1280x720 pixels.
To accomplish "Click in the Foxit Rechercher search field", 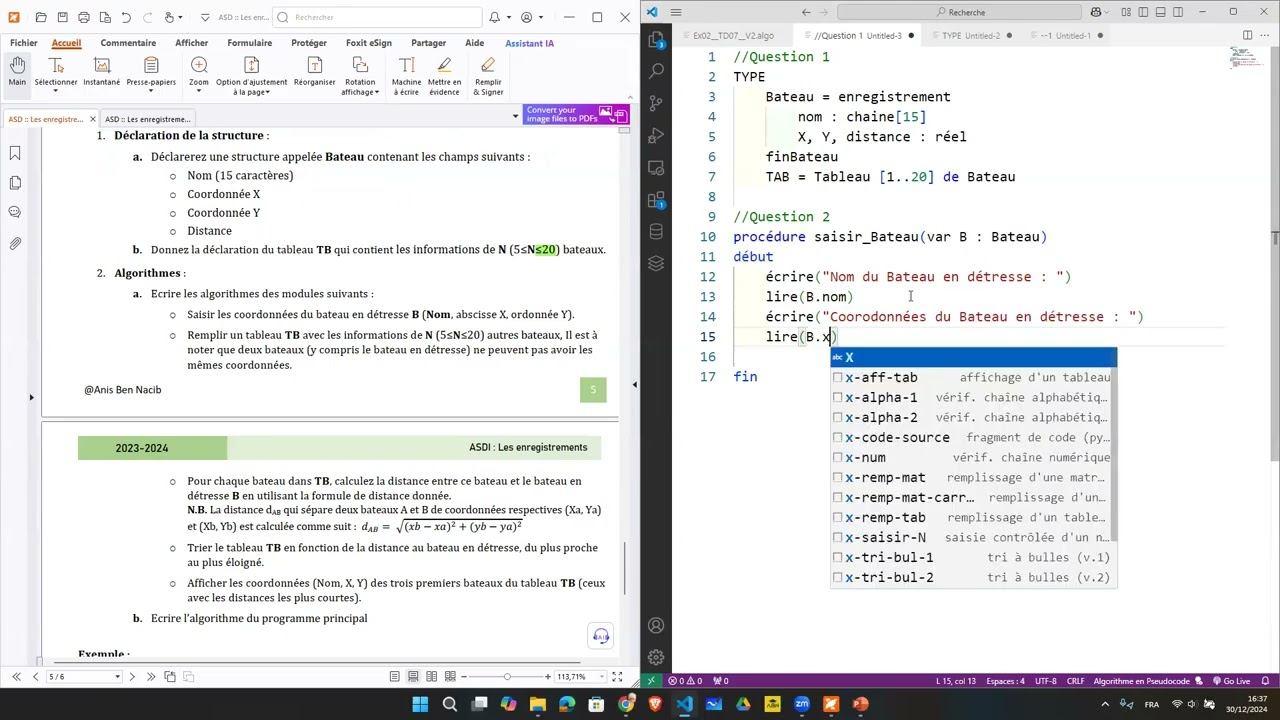I will coord(375,17).
